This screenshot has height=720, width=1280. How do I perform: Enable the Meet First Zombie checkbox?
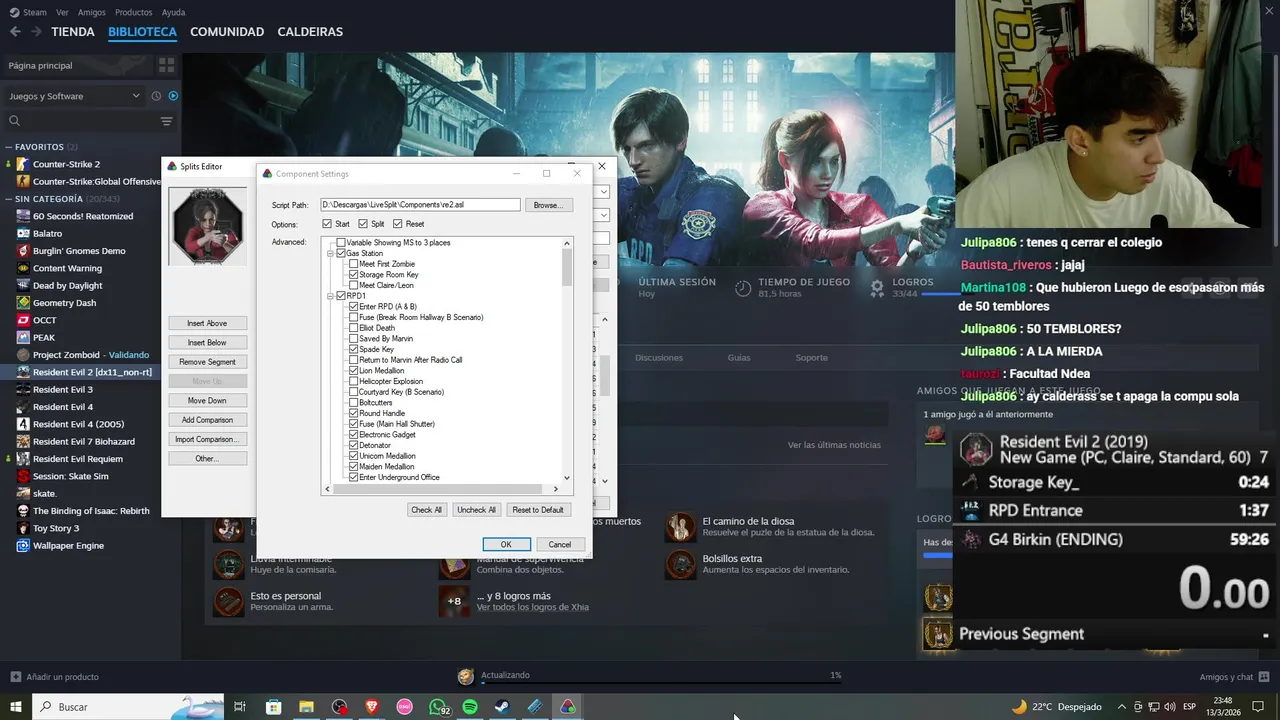click(353, 264)
